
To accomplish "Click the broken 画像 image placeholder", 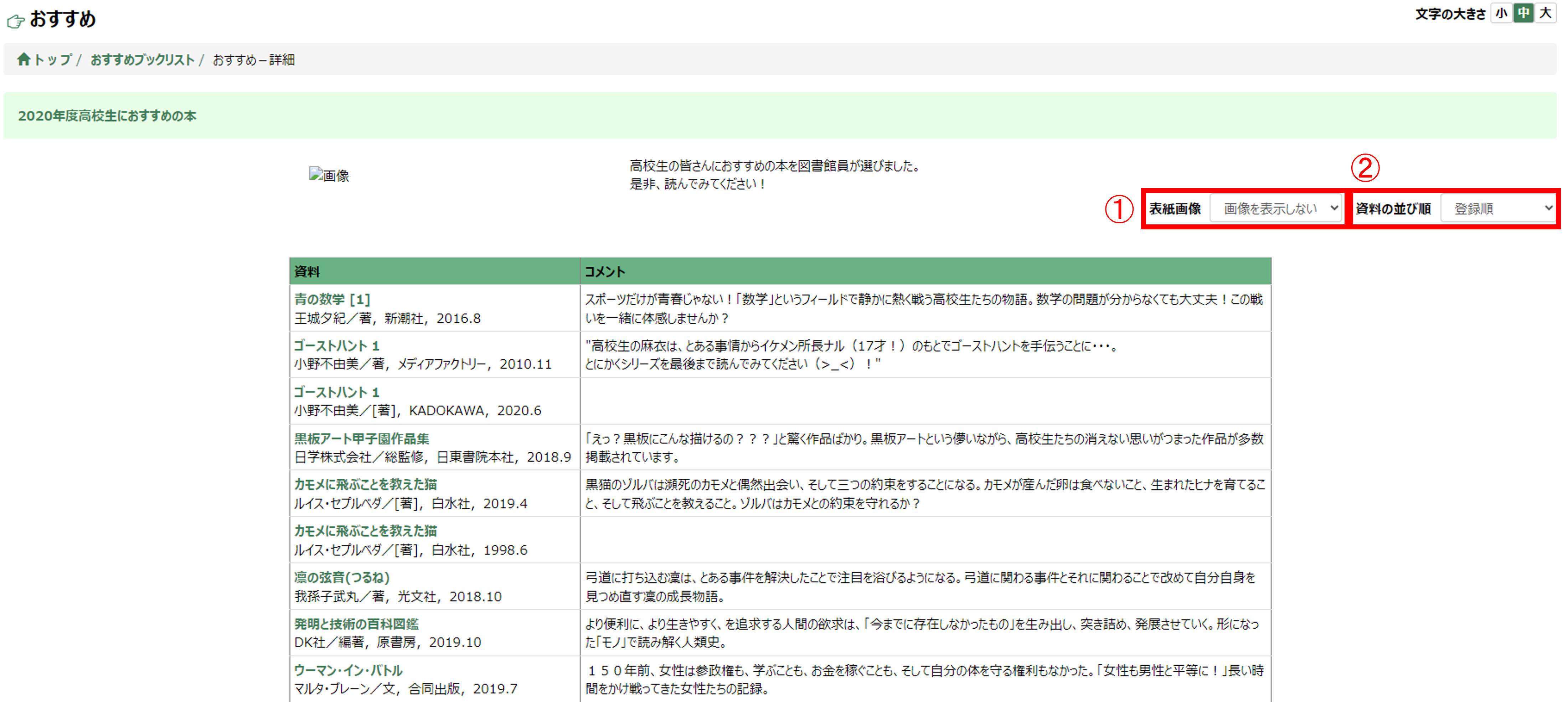I will [329, 175].
